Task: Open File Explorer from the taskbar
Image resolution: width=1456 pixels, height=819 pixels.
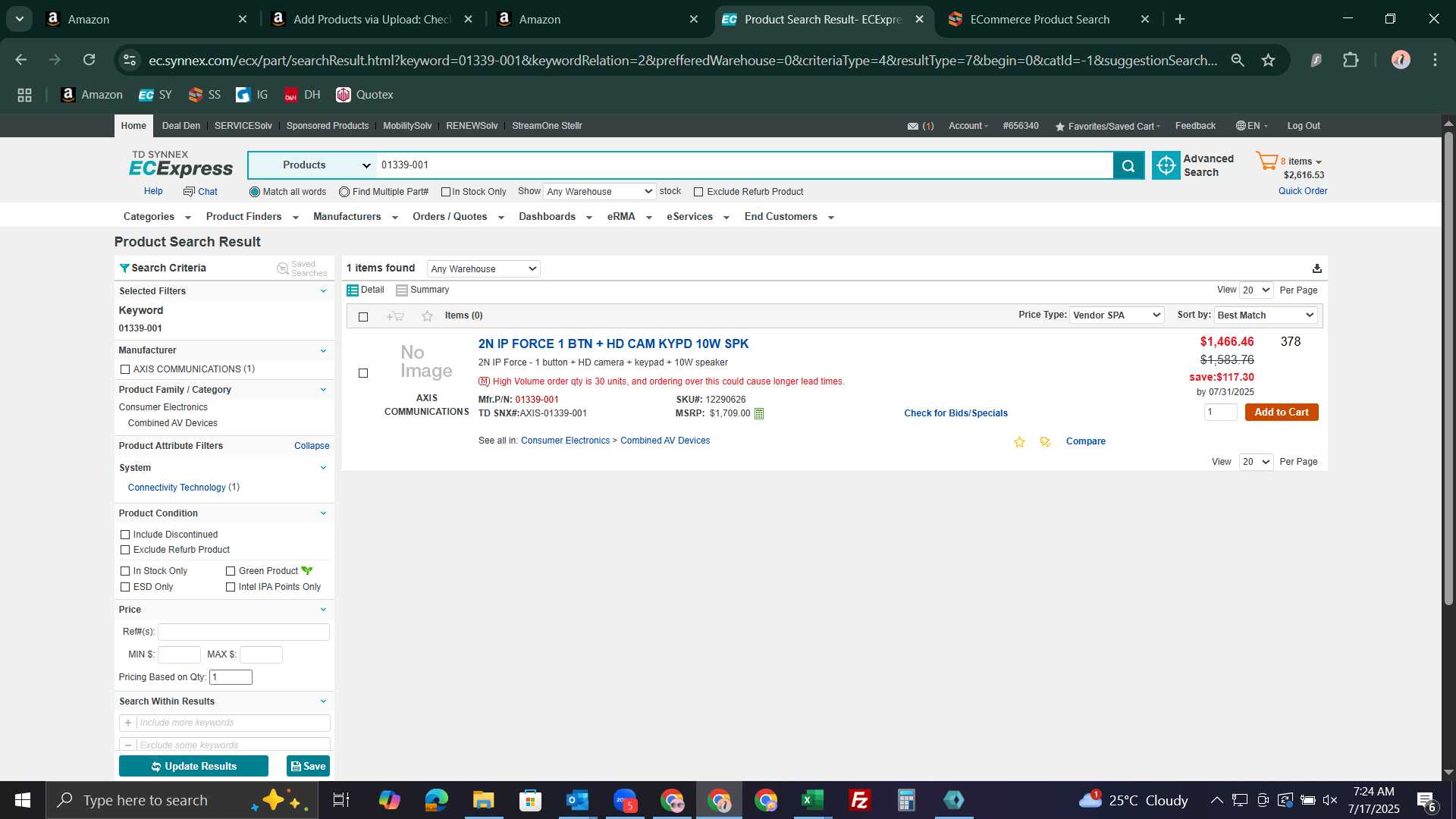Action: (x=483, y=800)
